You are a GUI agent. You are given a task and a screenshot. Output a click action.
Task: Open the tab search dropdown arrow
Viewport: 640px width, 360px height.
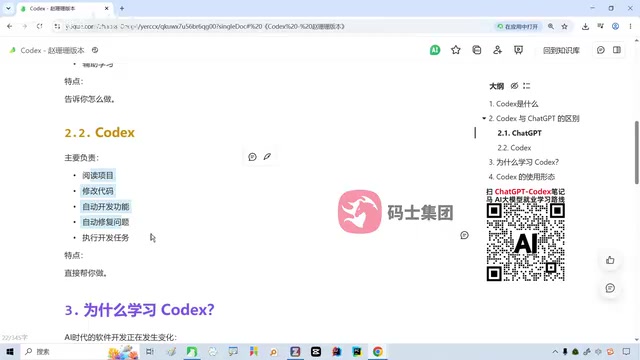[8, 8]
